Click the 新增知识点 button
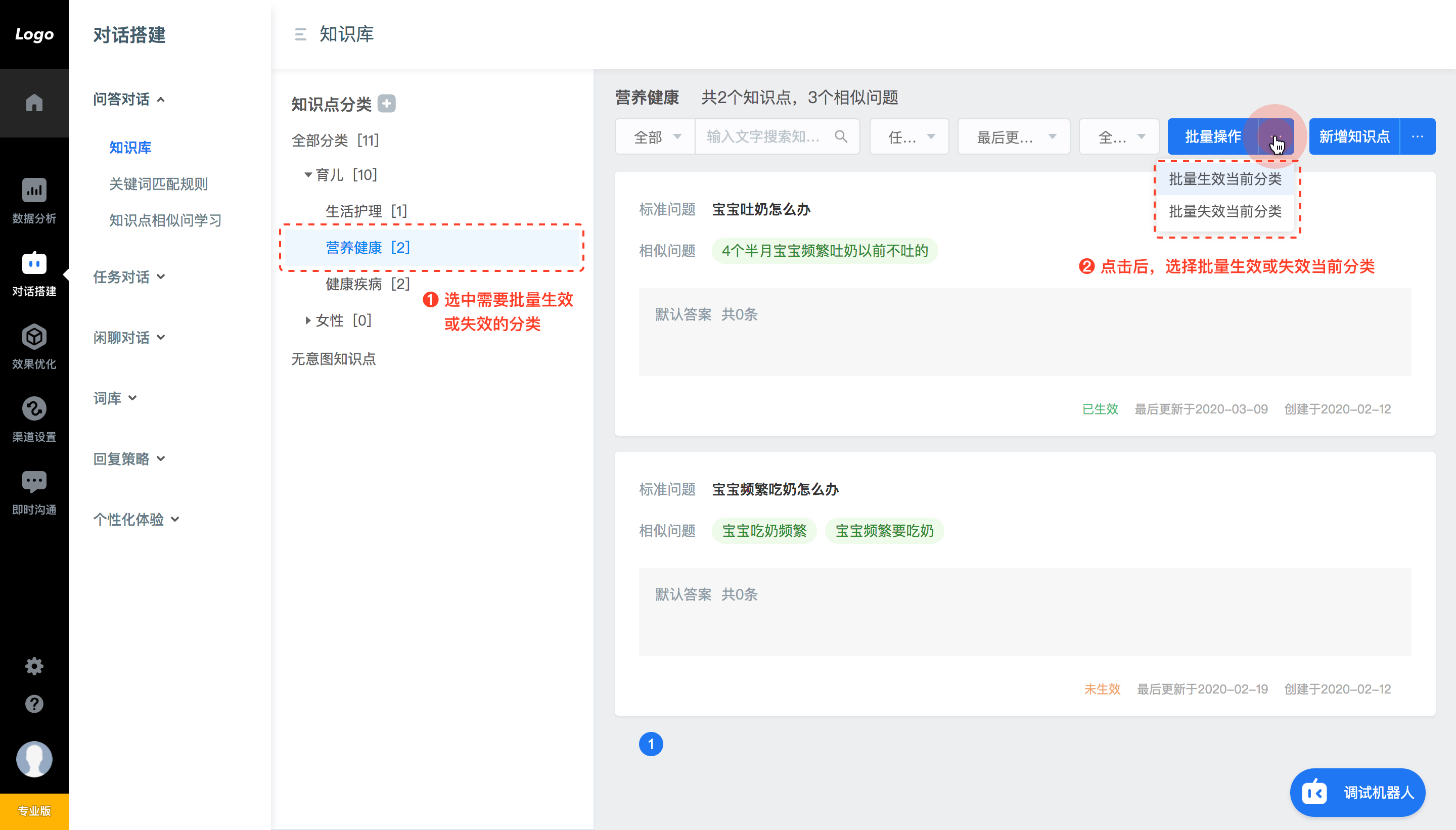The image size is (1456, 830). tap(1354, 136)
